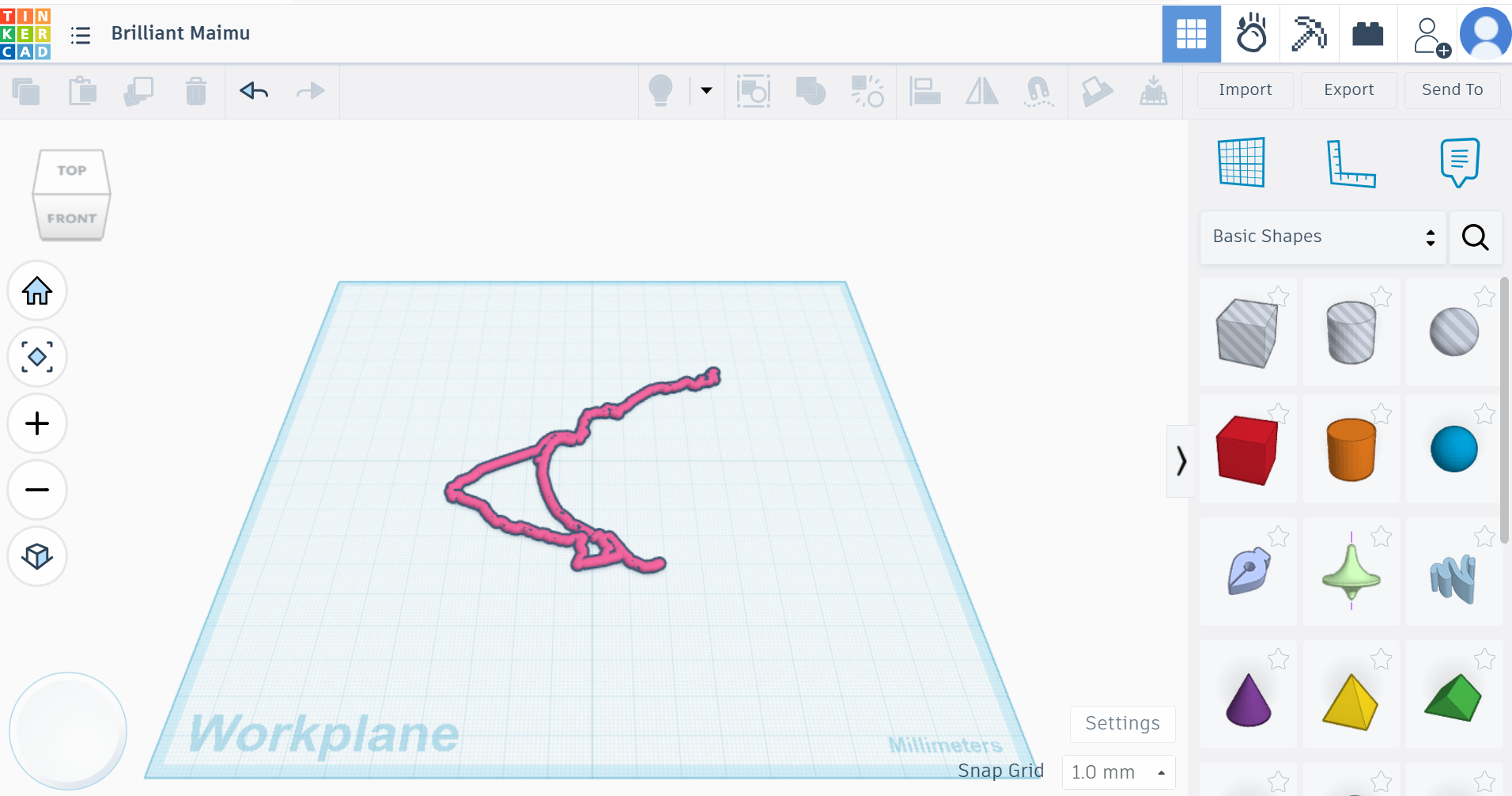
Task: Favorite the purple Cone star
Action: pyautogui.click(x=1279, y=658)
